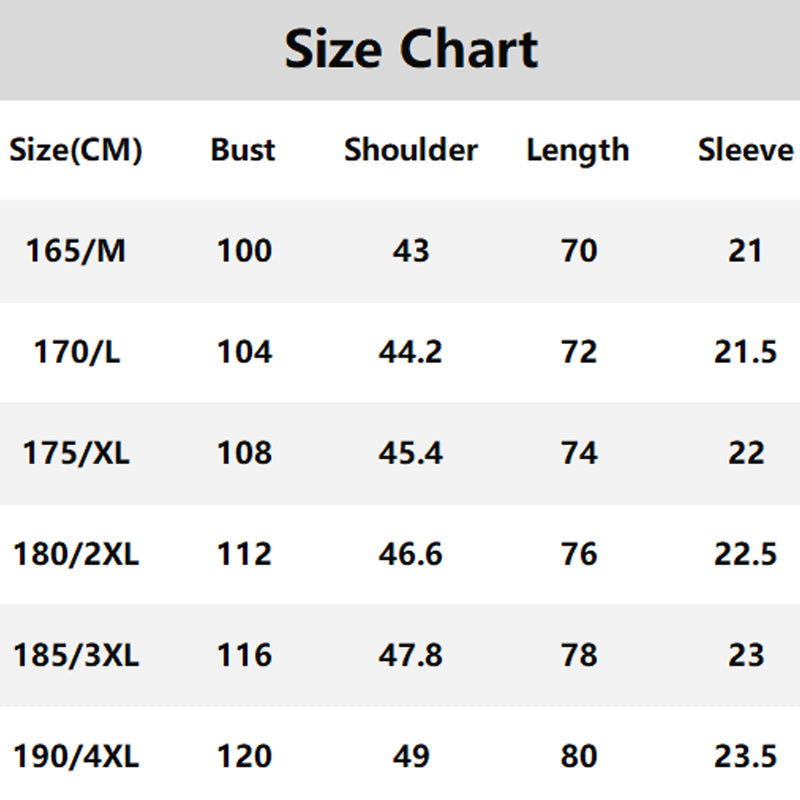Screen dimensions: 800x800
Task: Click the bust value 100
Action: (x=244, y=250)
